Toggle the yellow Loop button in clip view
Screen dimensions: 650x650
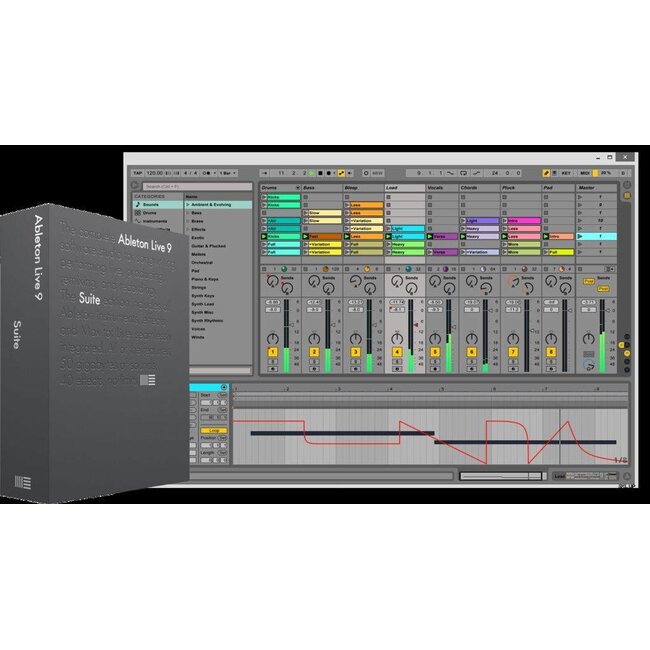click(213, 430)
